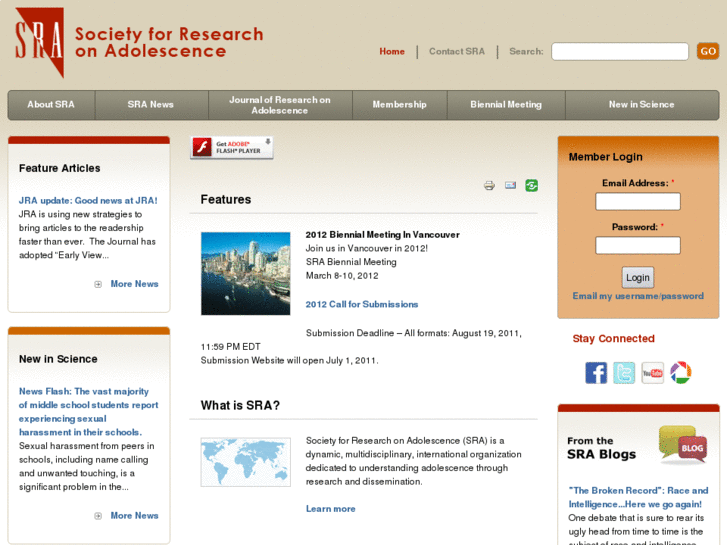This screenshot has height=545, width=727.
Task: Click the 2012 Biennial Meeting In Vancouver heading
Action: (x=383, y=235)
